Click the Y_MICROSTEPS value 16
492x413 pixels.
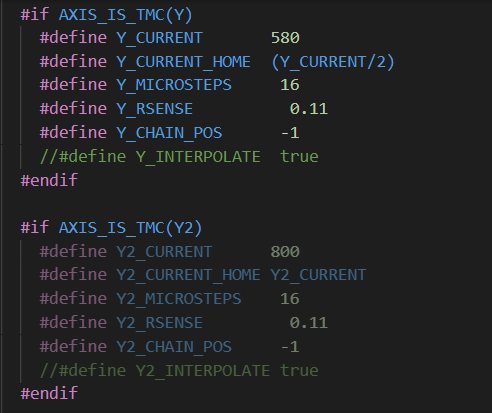[290, 85]
